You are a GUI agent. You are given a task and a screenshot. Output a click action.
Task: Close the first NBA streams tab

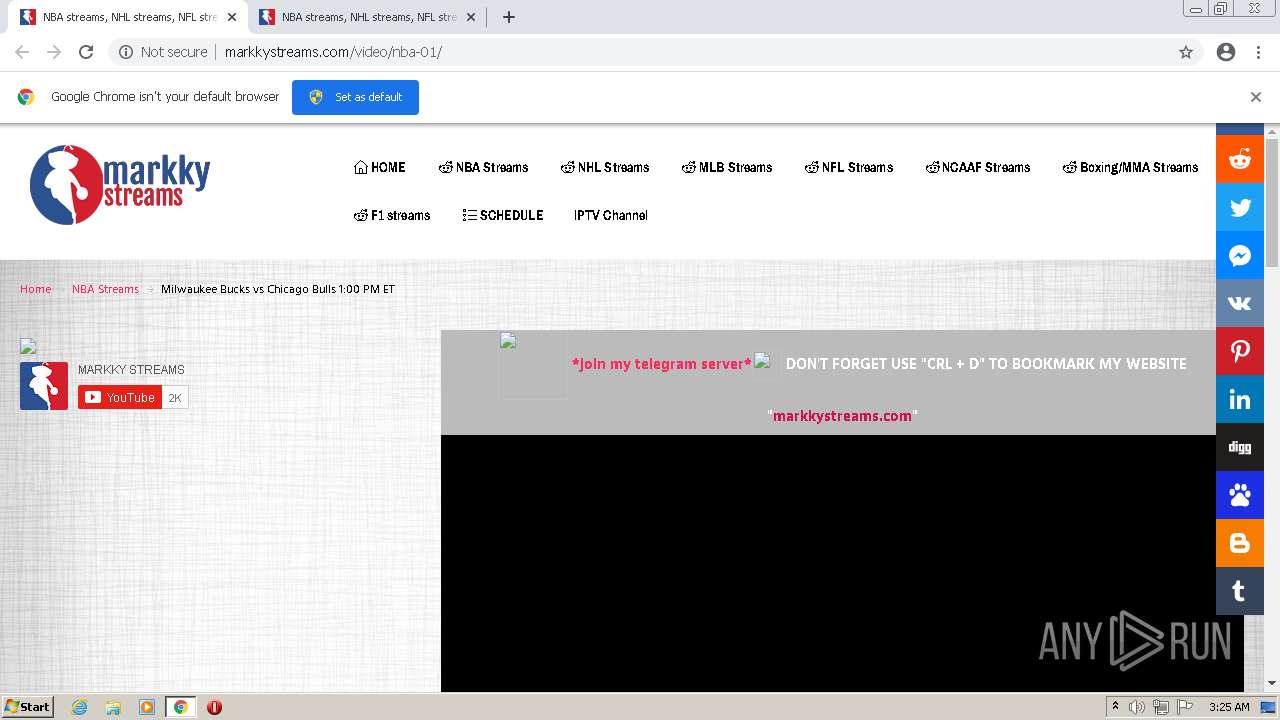[x=232, y=17]
